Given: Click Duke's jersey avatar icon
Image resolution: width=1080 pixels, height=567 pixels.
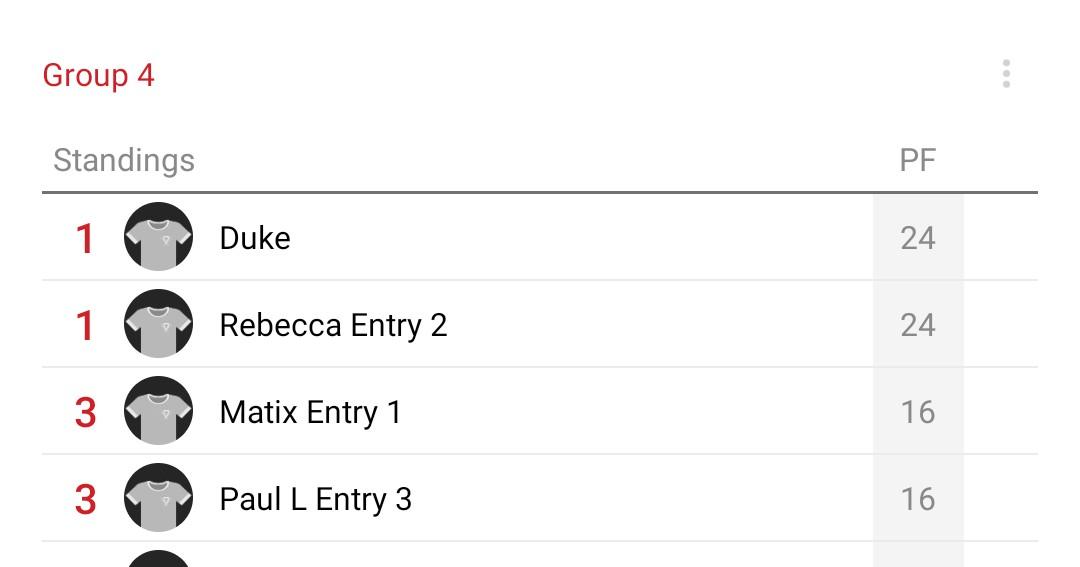Looking at the screenshot, I should click(x=158, y=237).
